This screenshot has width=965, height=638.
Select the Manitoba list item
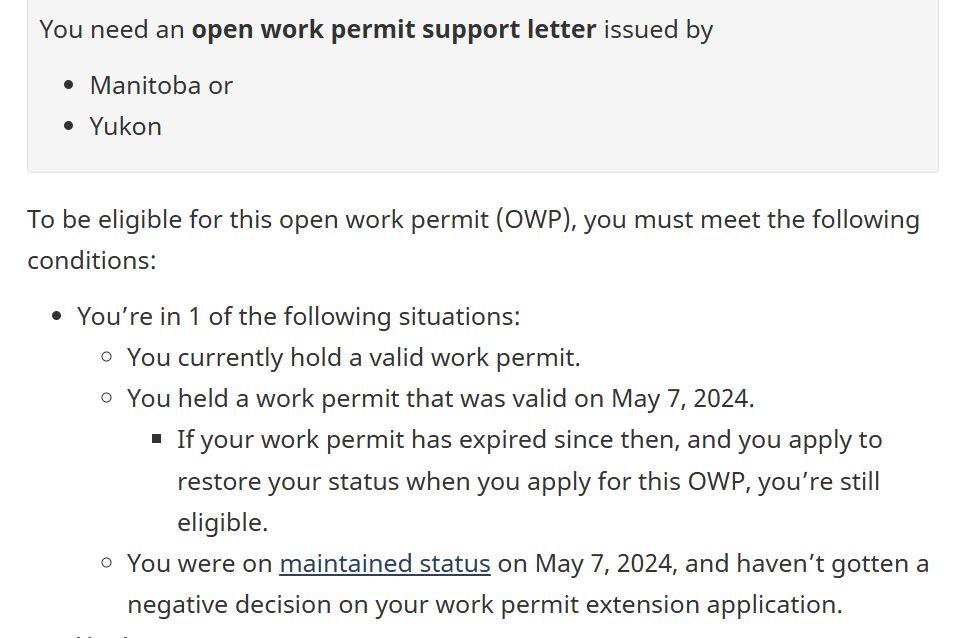[145, 86]
